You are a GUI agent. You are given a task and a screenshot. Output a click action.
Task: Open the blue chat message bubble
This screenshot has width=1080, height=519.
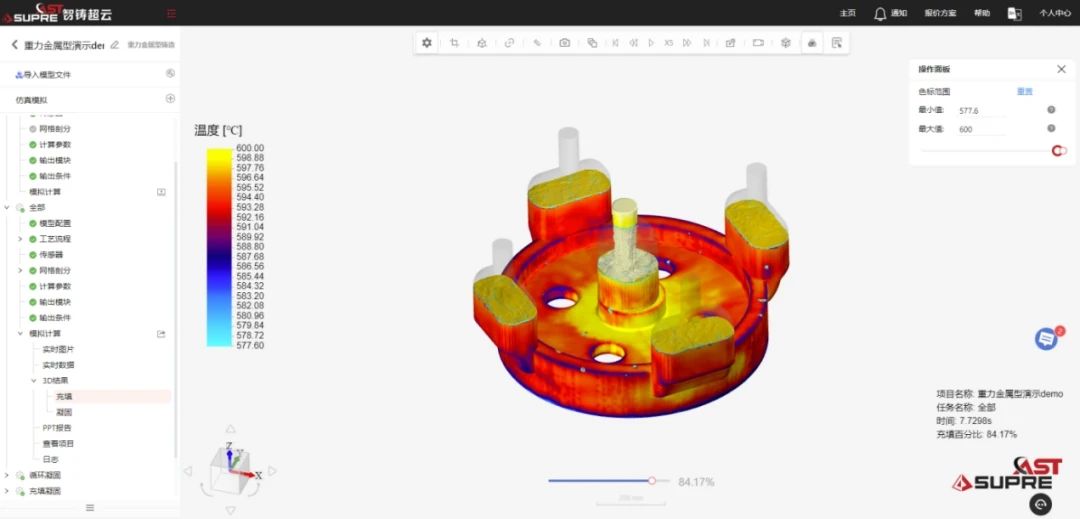click(x=1046, y=339)
